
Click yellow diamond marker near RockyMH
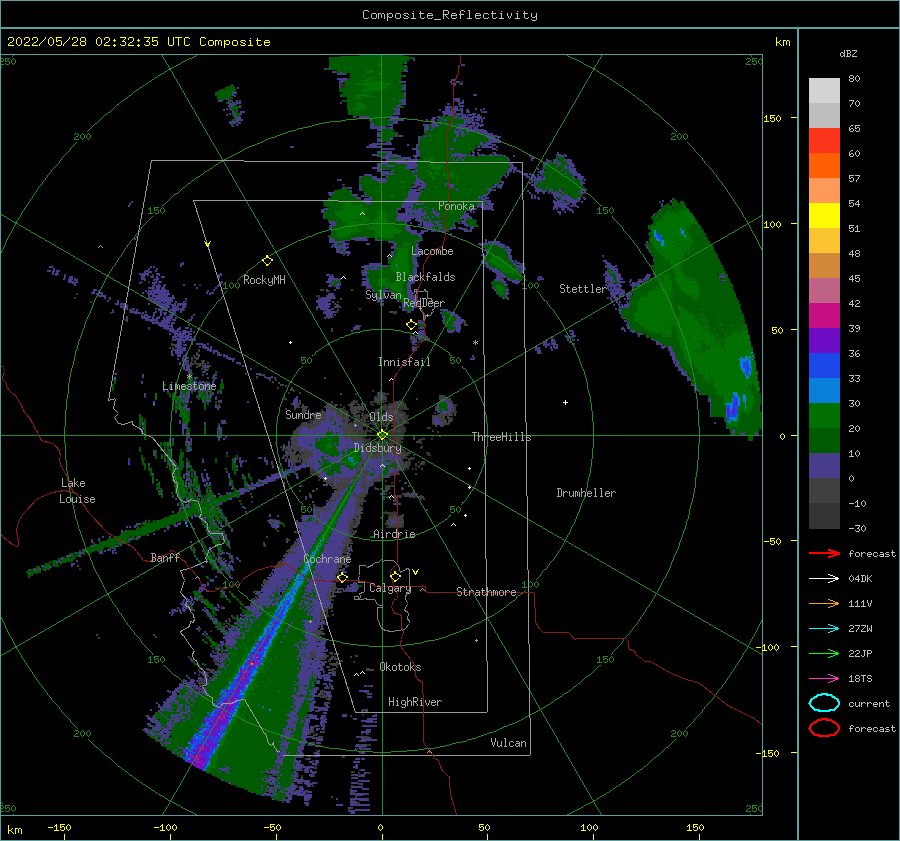point(267,261)
